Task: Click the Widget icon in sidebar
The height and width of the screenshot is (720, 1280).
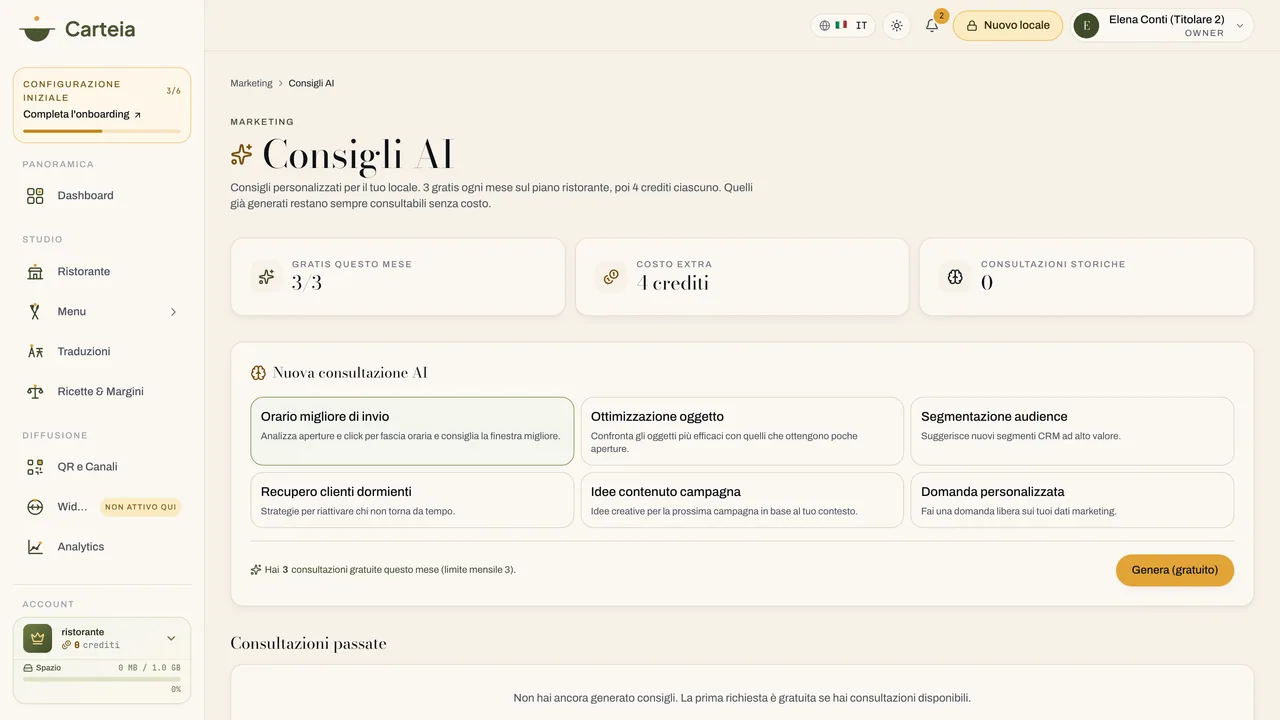Action: coord(35,507)
